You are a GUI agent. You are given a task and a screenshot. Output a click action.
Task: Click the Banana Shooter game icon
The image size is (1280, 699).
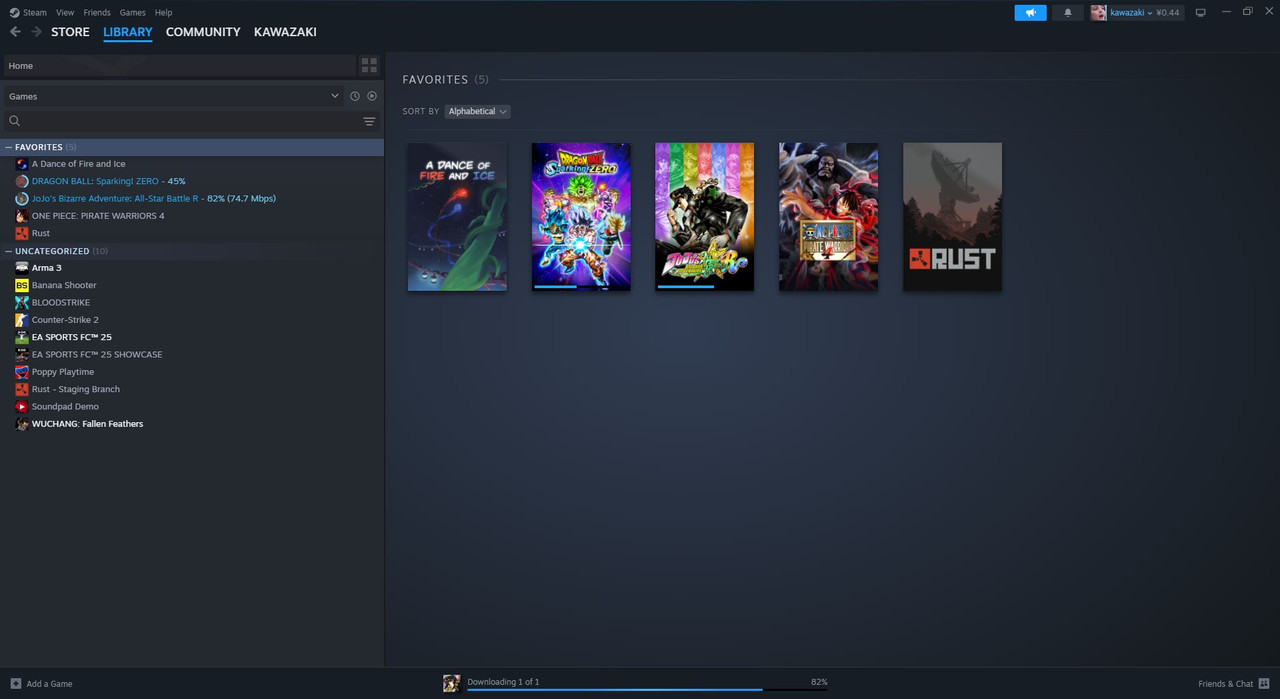[x=22, y=285]
